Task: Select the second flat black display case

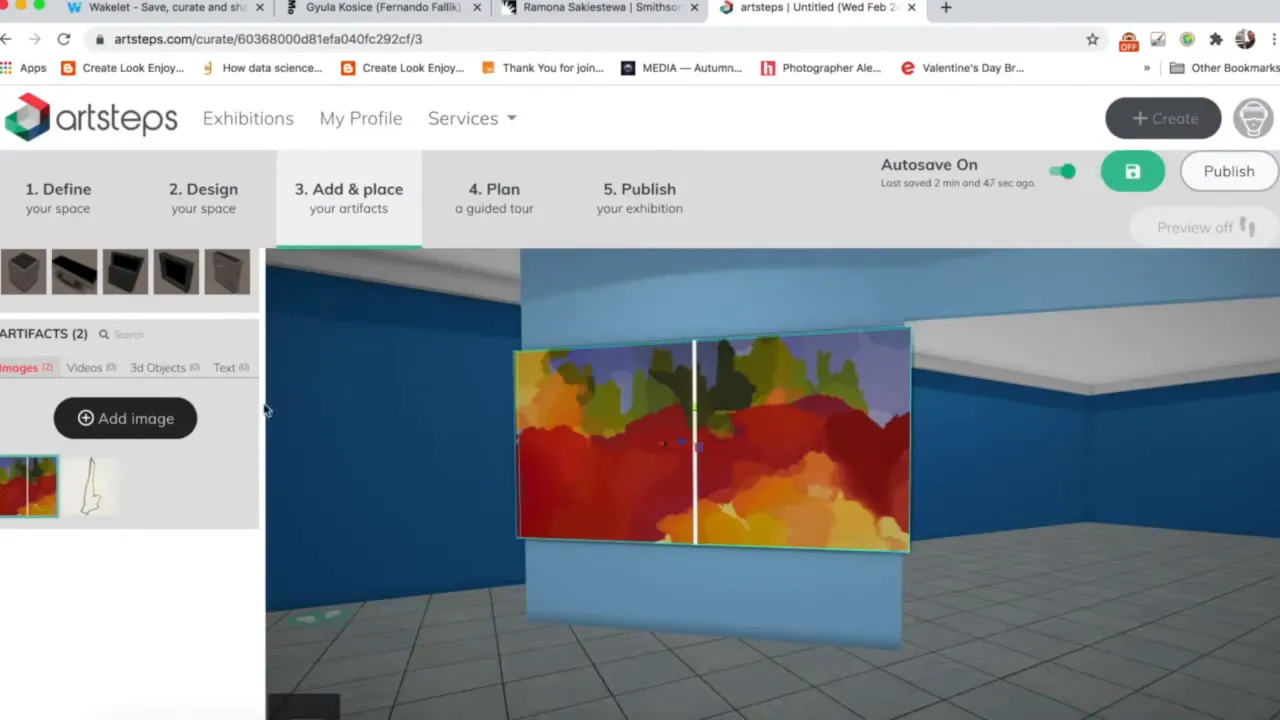Action: click(x=75, y=272)
